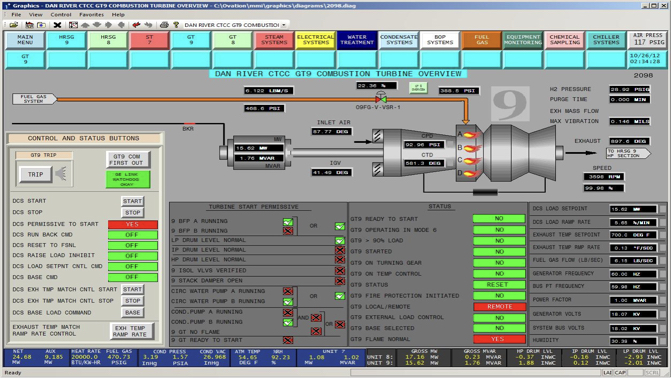Viewport: 671px width, 378px height.
Task: Click the 9 BFP B RUNNING red X indicator
Action: (x=288, y=231)
